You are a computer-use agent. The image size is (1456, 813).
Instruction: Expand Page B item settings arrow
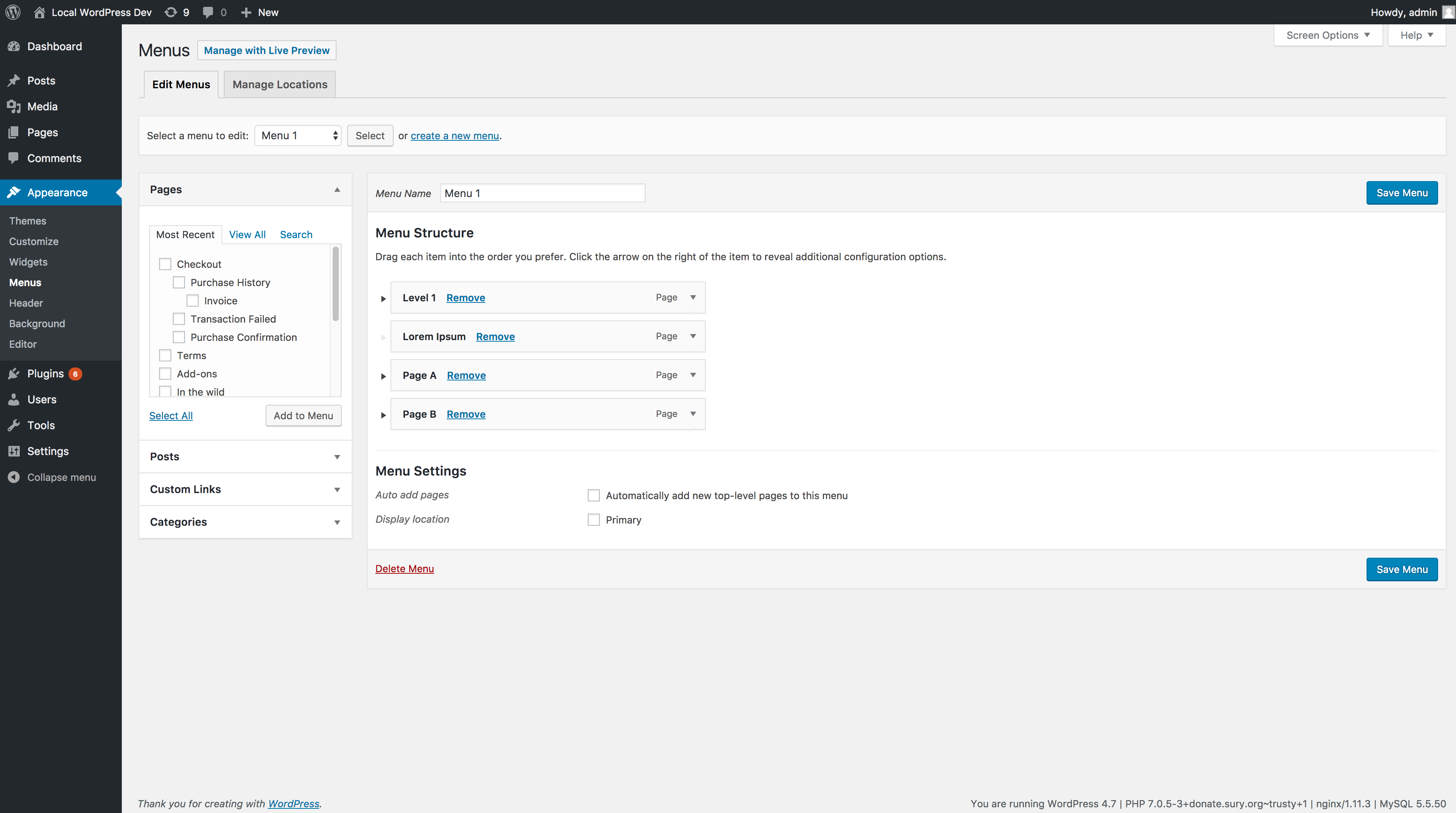pyautogui.click(x=693, y=414)
